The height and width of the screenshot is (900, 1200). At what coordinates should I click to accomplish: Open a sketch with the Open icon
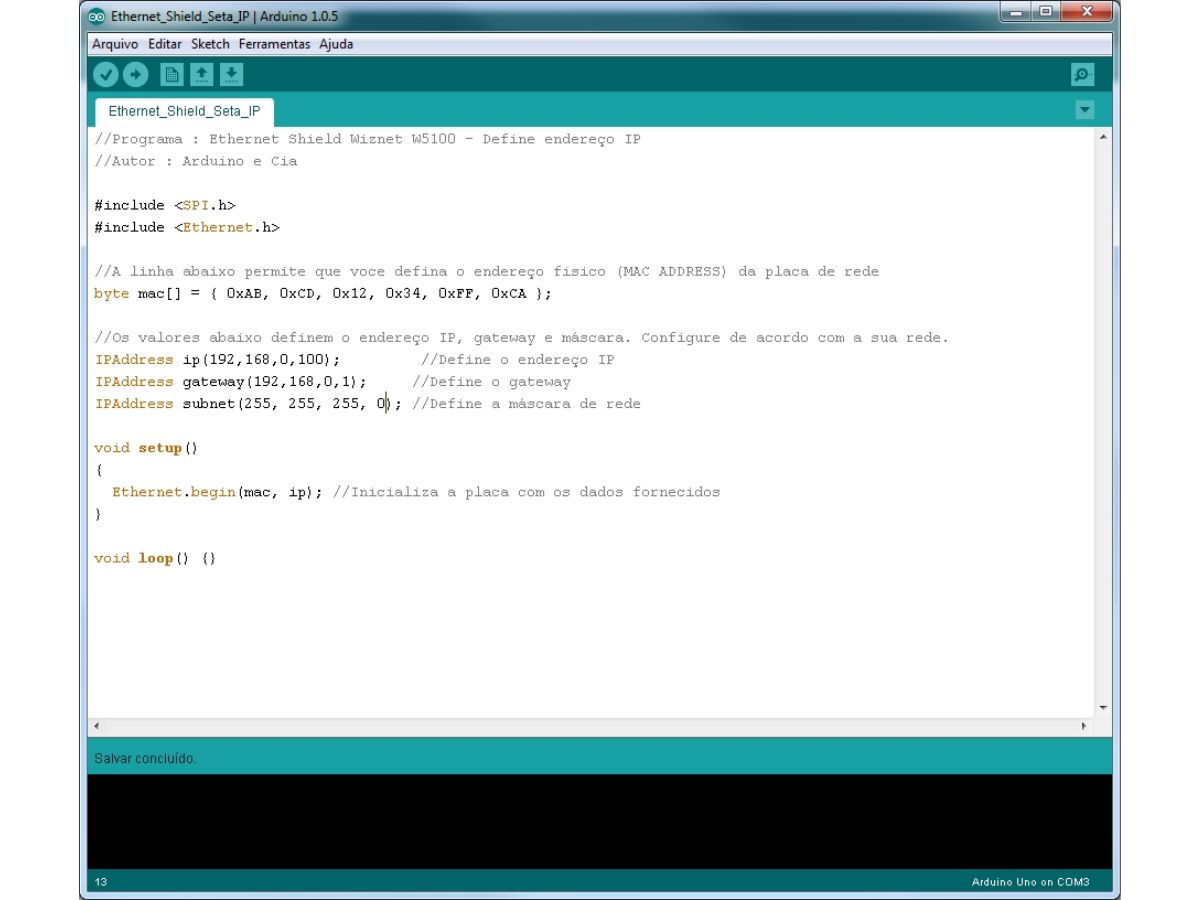(202, 74)
